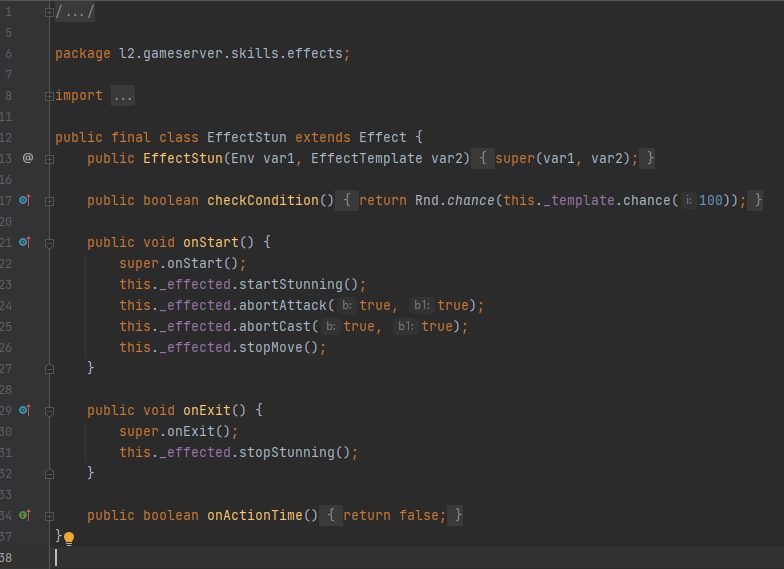Click the yellow lightbulb intention icon
The image size is (784, 569).
pos(69,538)
